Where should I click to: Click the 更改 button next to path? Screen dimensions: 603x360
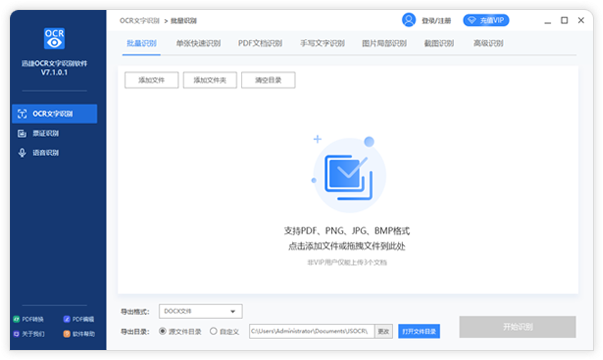tap(383, 331)
